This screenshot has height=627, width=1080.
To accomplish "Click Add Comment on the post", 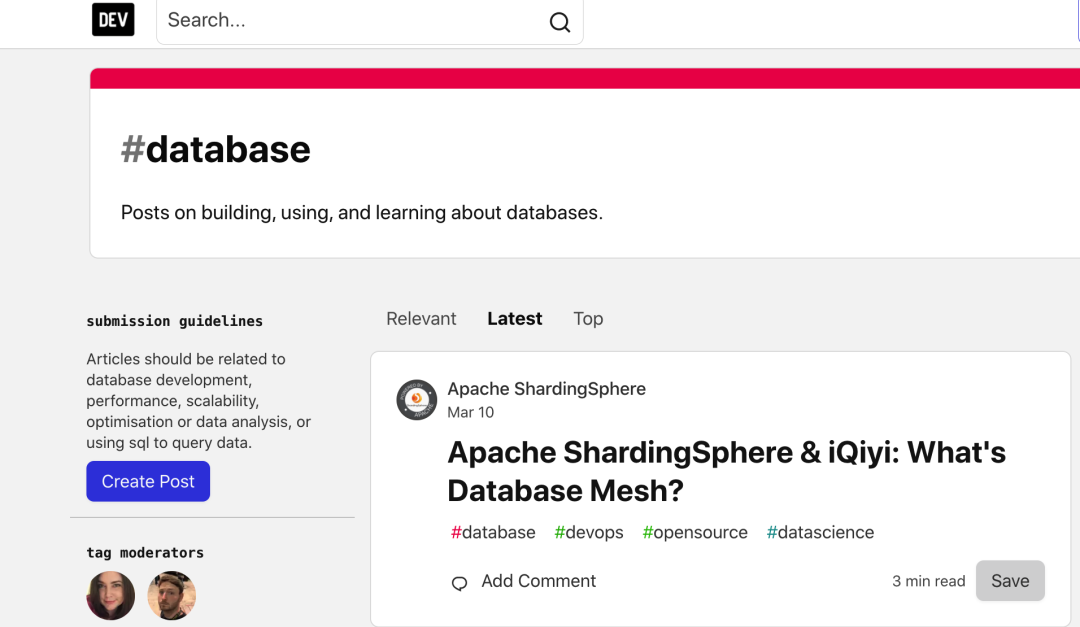I will pyautogui.click(x=538, y=581).
